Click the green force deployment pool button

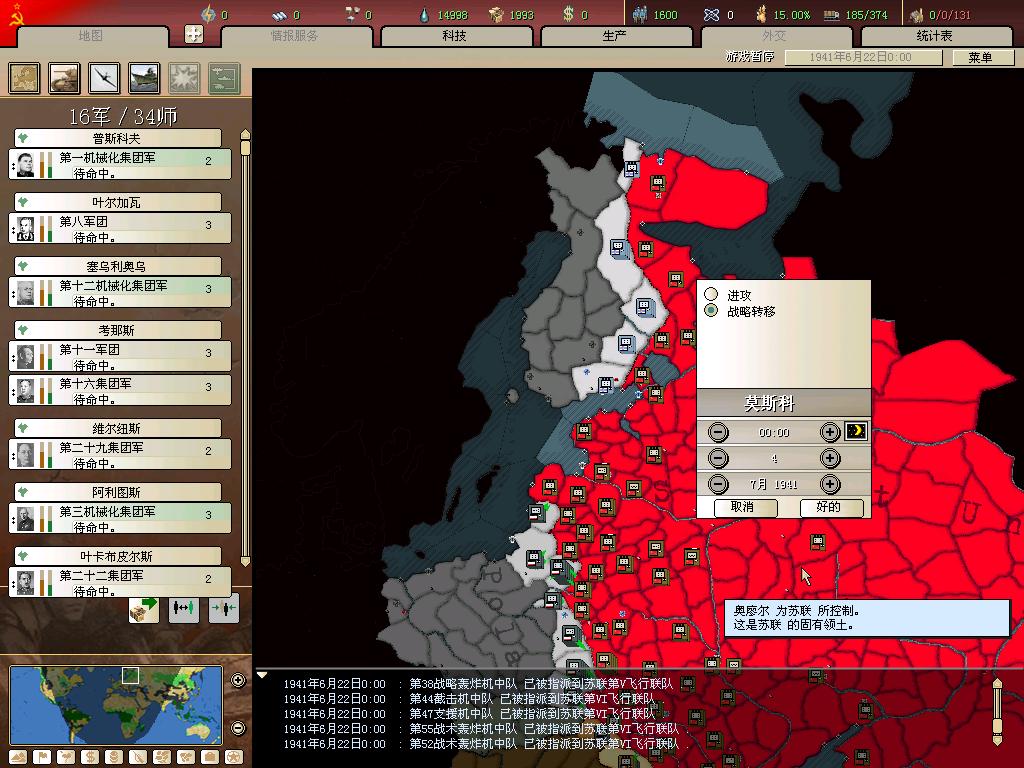pos(225,78)
